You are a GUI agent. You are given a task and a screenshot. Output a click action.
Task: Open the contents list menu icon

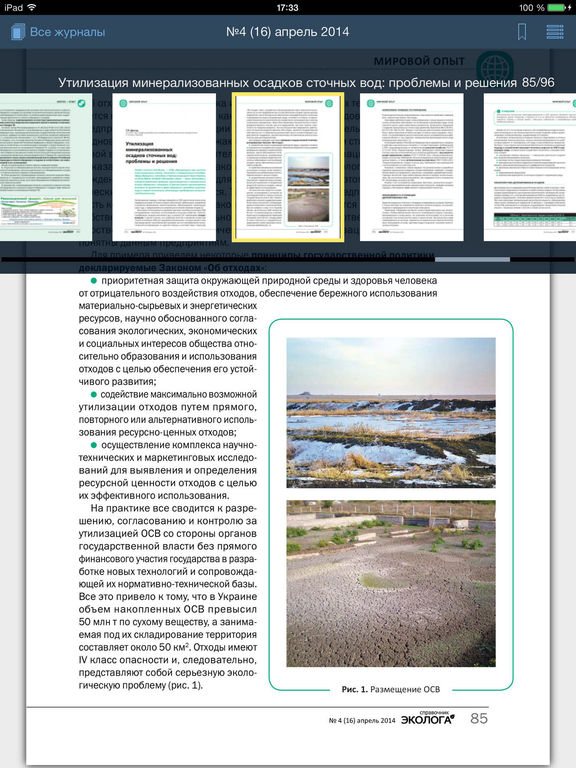tap(555, 32)
